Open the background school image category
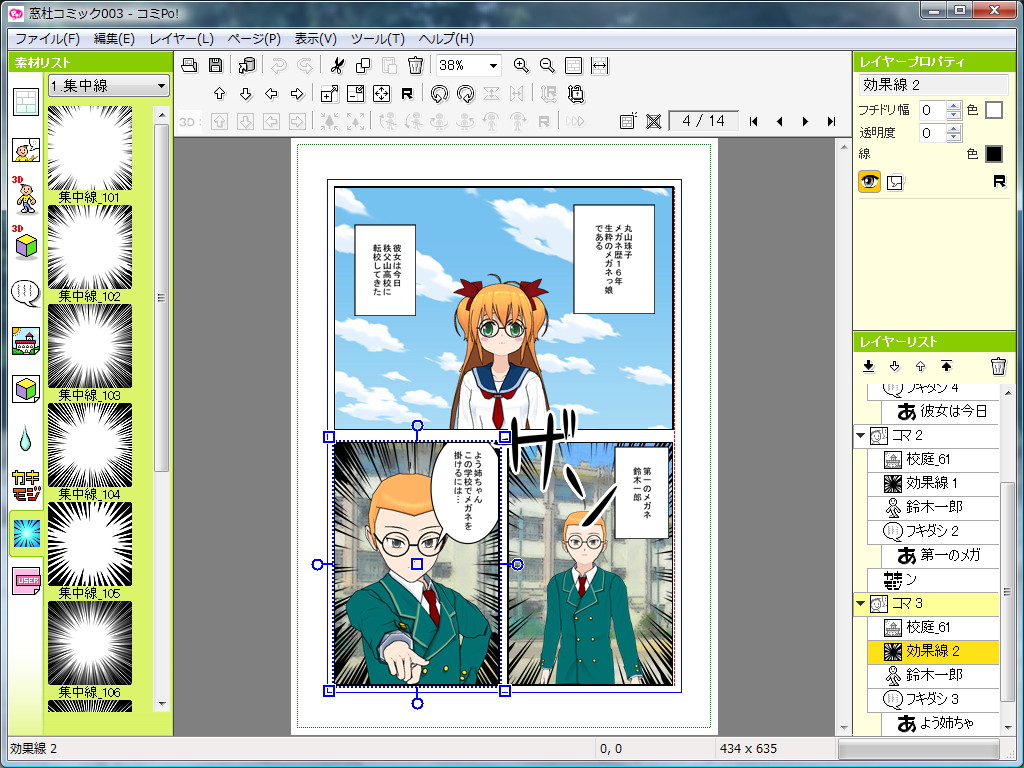This screenshot has height=768, width=1024. coord(26,342)
